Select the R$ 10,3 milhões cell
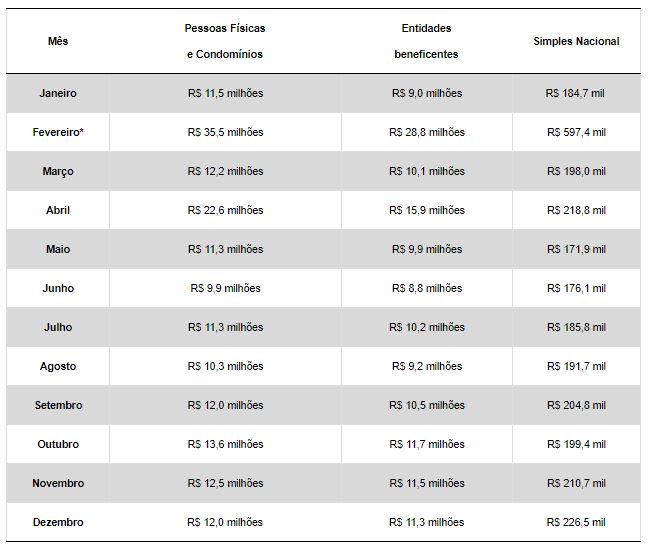The height and width of the screenshot is (544, 651). 225,366
